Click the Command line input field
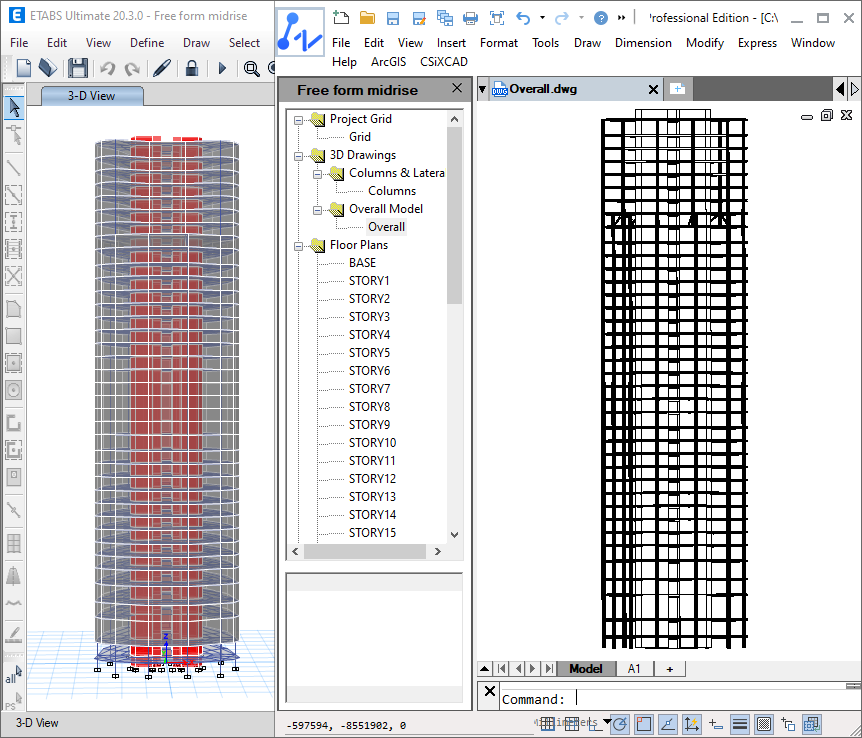 (700, 699)
